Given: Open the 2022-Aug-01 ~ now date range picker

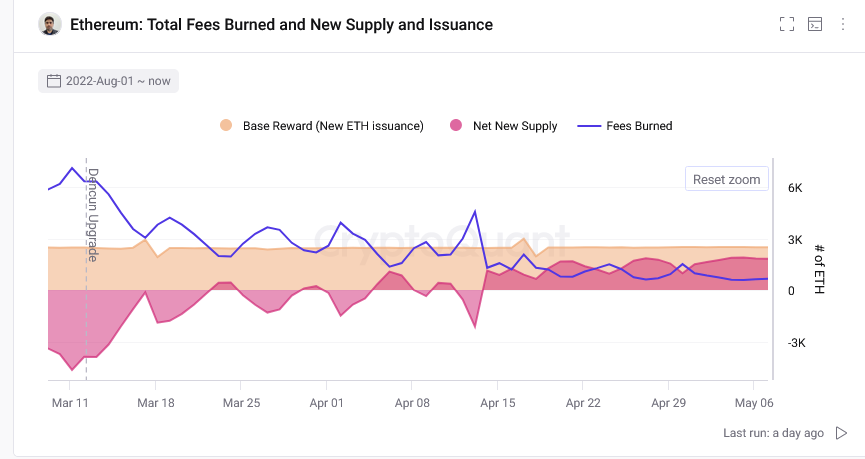Looking at the screenshot, I should (x=117, y=81).
